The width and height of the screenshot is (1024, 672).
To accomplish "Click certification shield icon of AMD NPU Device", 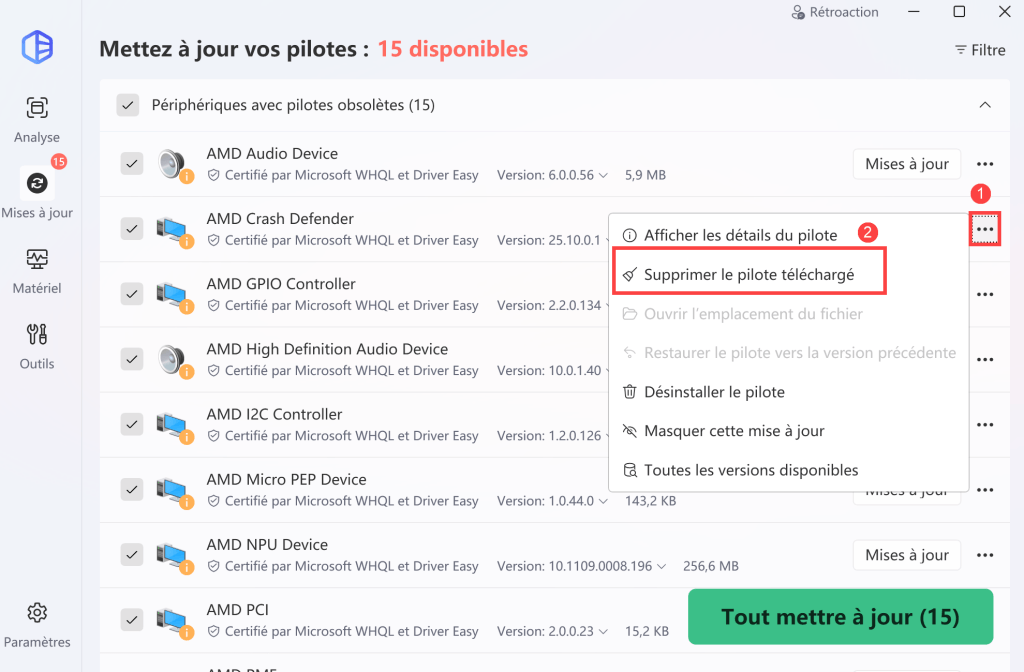I will [x=213, y=566].
